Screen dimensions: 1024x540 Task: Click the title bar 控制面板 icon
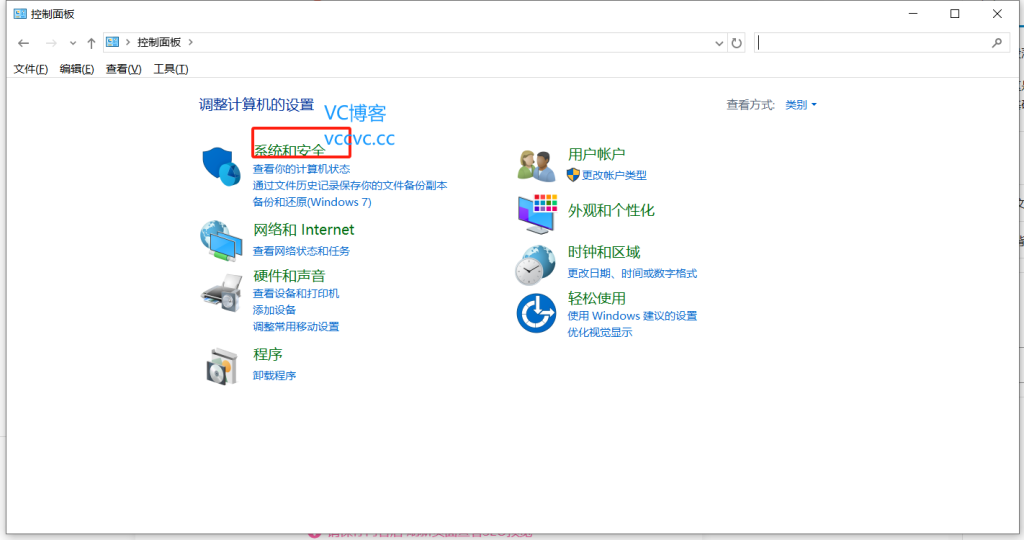[x=20, y=14]
